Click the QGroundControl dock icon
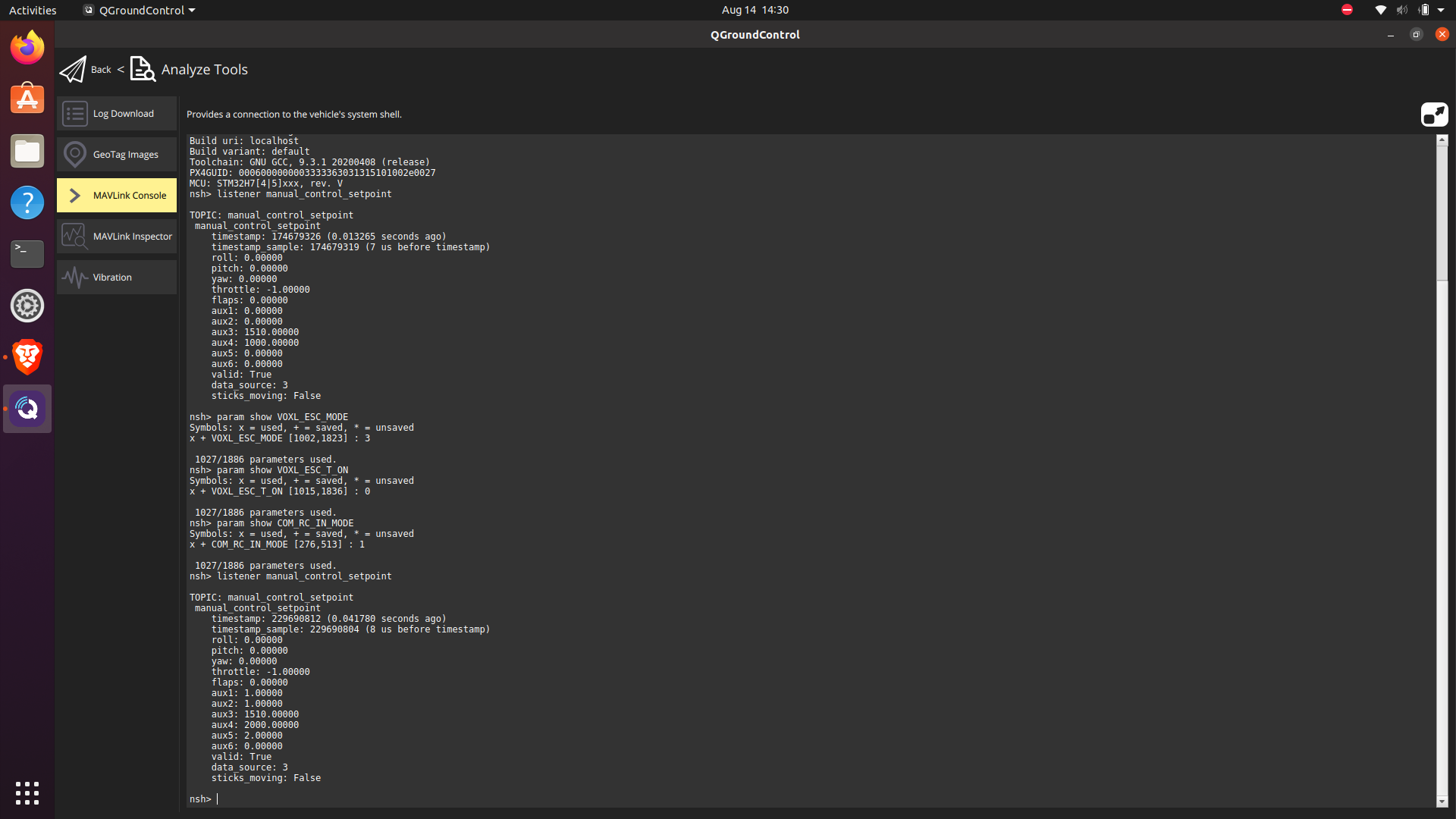Viewport: 1456px width, 819px height. pyautogui.click(x=27, y=409)
